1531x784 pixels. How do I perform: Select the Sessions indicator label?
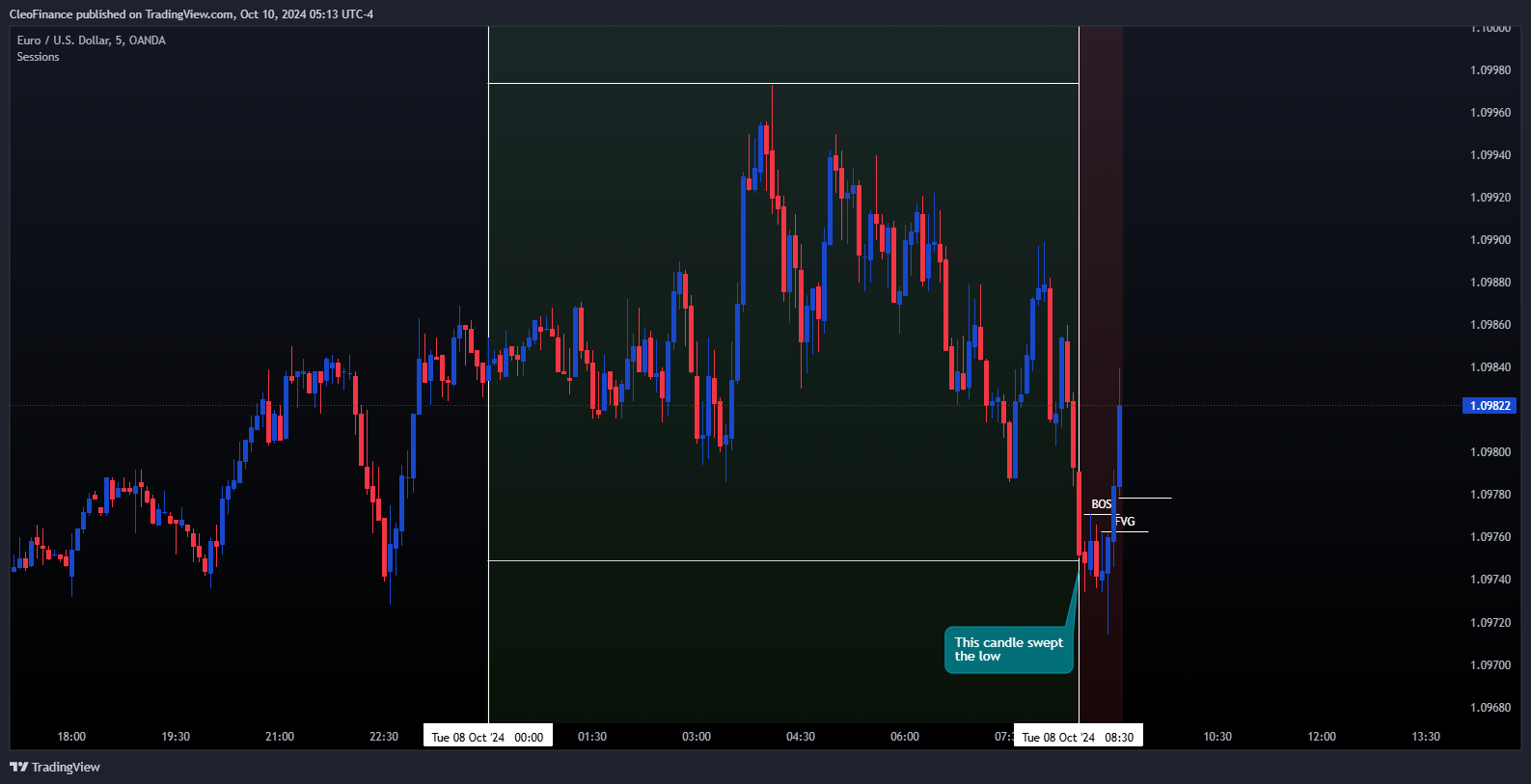tap(38, 57)
